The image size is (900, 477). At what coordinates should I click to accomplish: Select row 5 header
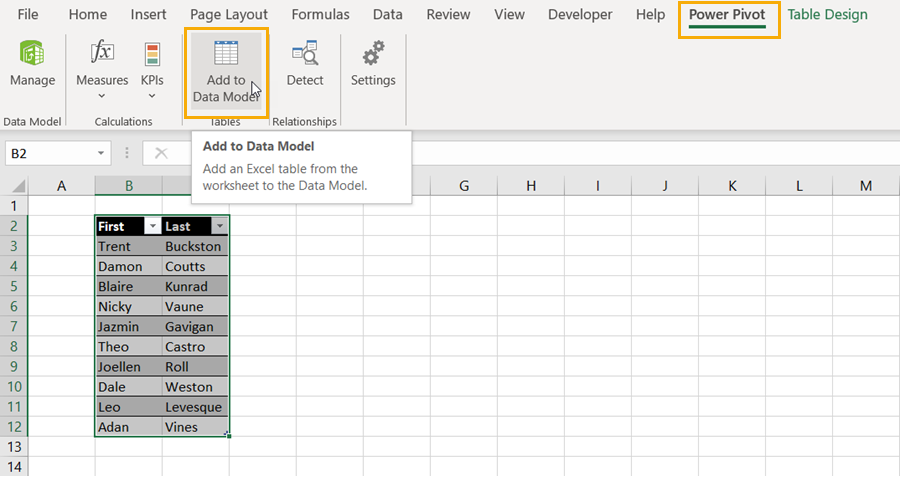(x=14, y=286)
